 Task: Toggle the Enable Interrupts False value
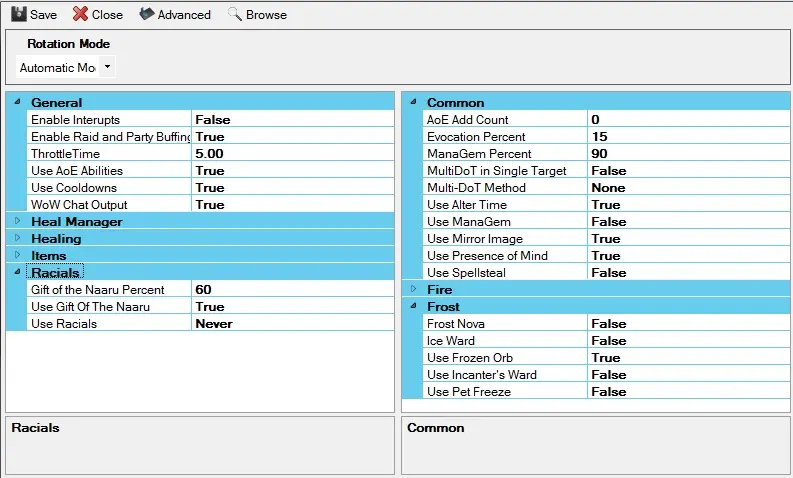click(292, 120)
